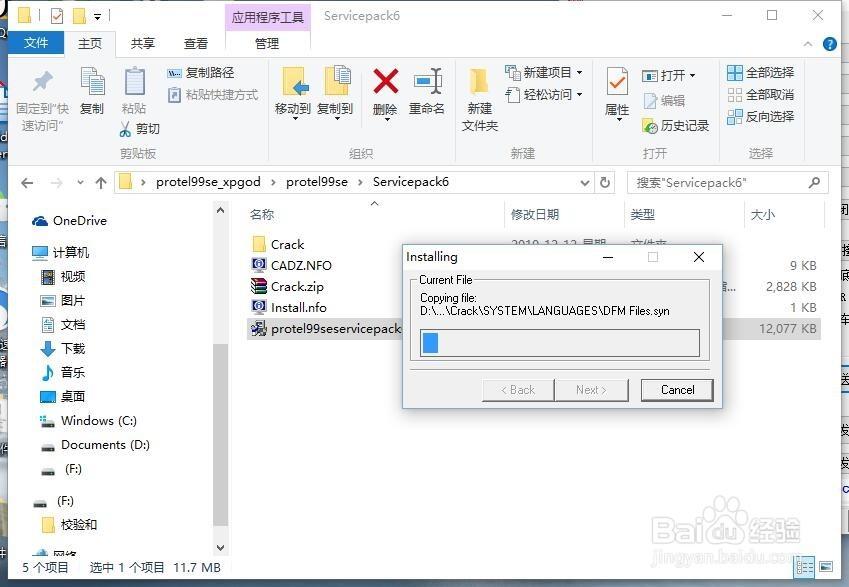Screen dimensions: 849x587
Task: Click the search magnifier icon
Action: point(814,183)
